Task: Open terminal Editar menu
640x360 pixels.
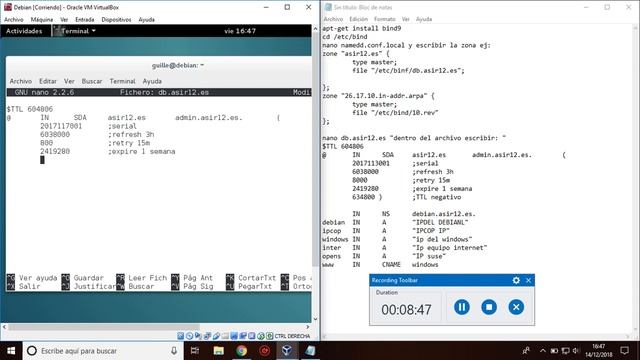Action: [48, 81]
